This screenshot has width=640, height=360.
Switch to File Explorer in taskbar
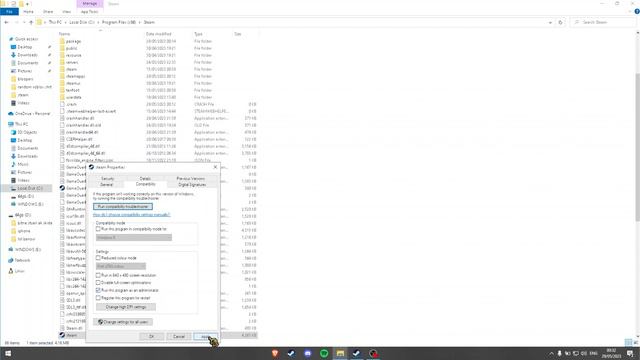[x=340, y=353]
